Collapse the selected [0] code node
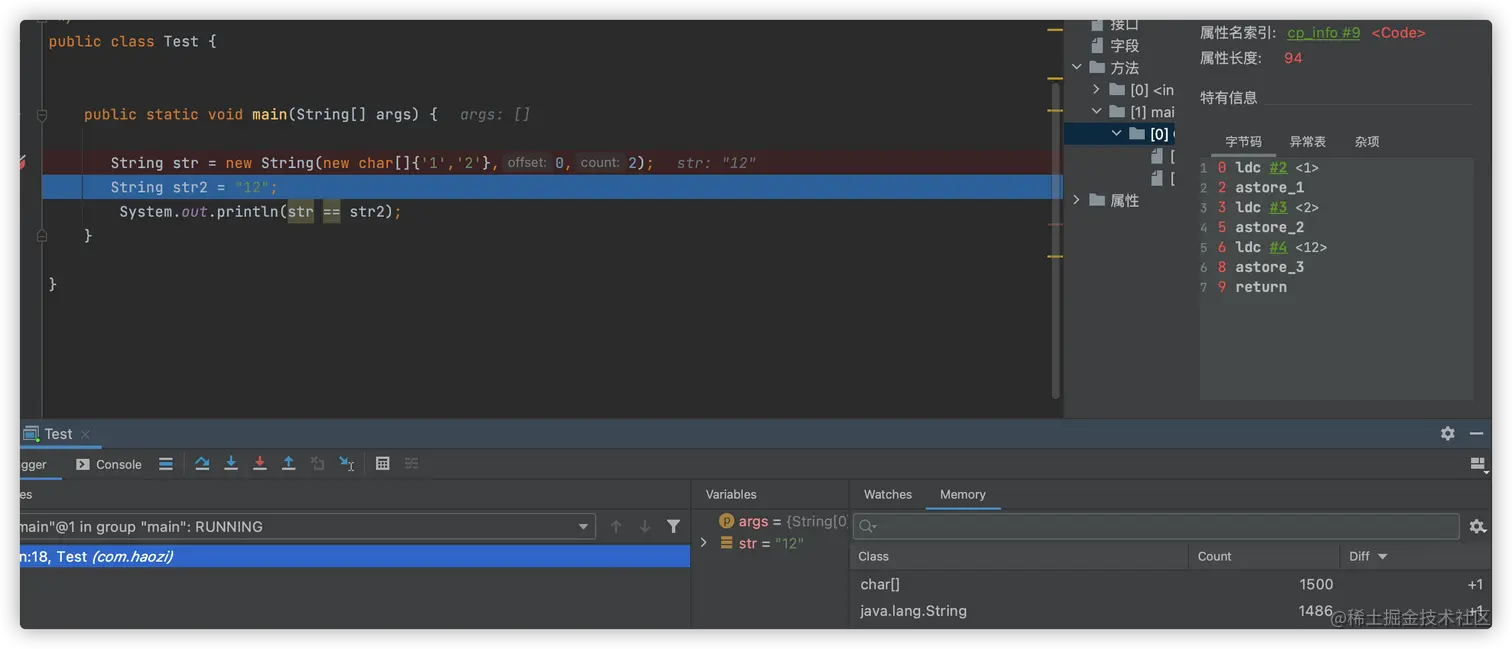This screenshot has width=1512, height=649. pos(1116,134)
